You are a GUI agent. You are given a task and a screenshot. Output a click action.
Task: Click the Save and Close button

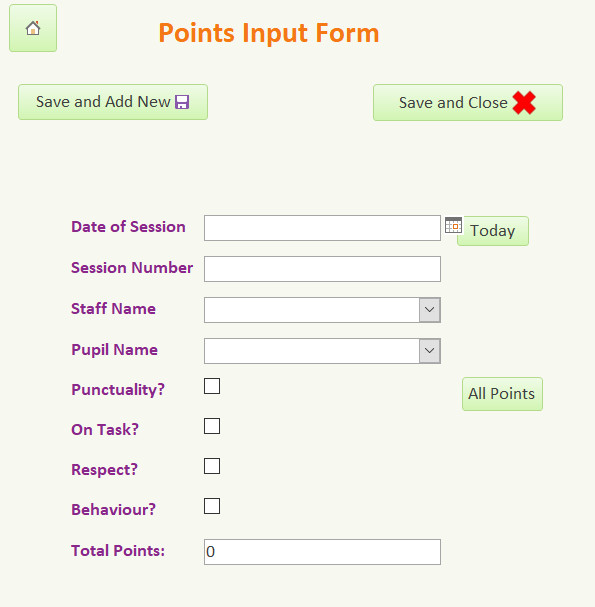pos(468,103)
